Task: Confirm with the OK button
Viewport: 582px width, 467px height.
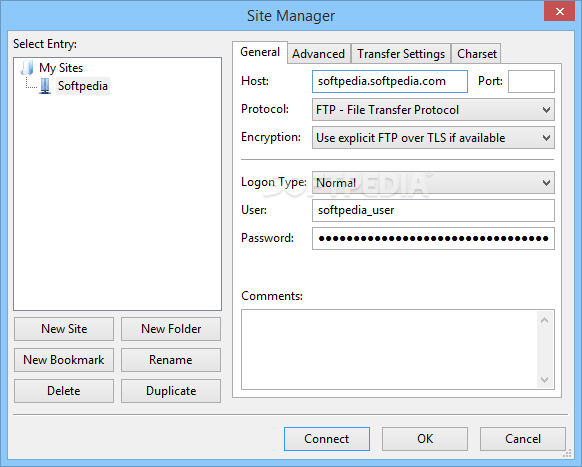Action: coord(425,439)
